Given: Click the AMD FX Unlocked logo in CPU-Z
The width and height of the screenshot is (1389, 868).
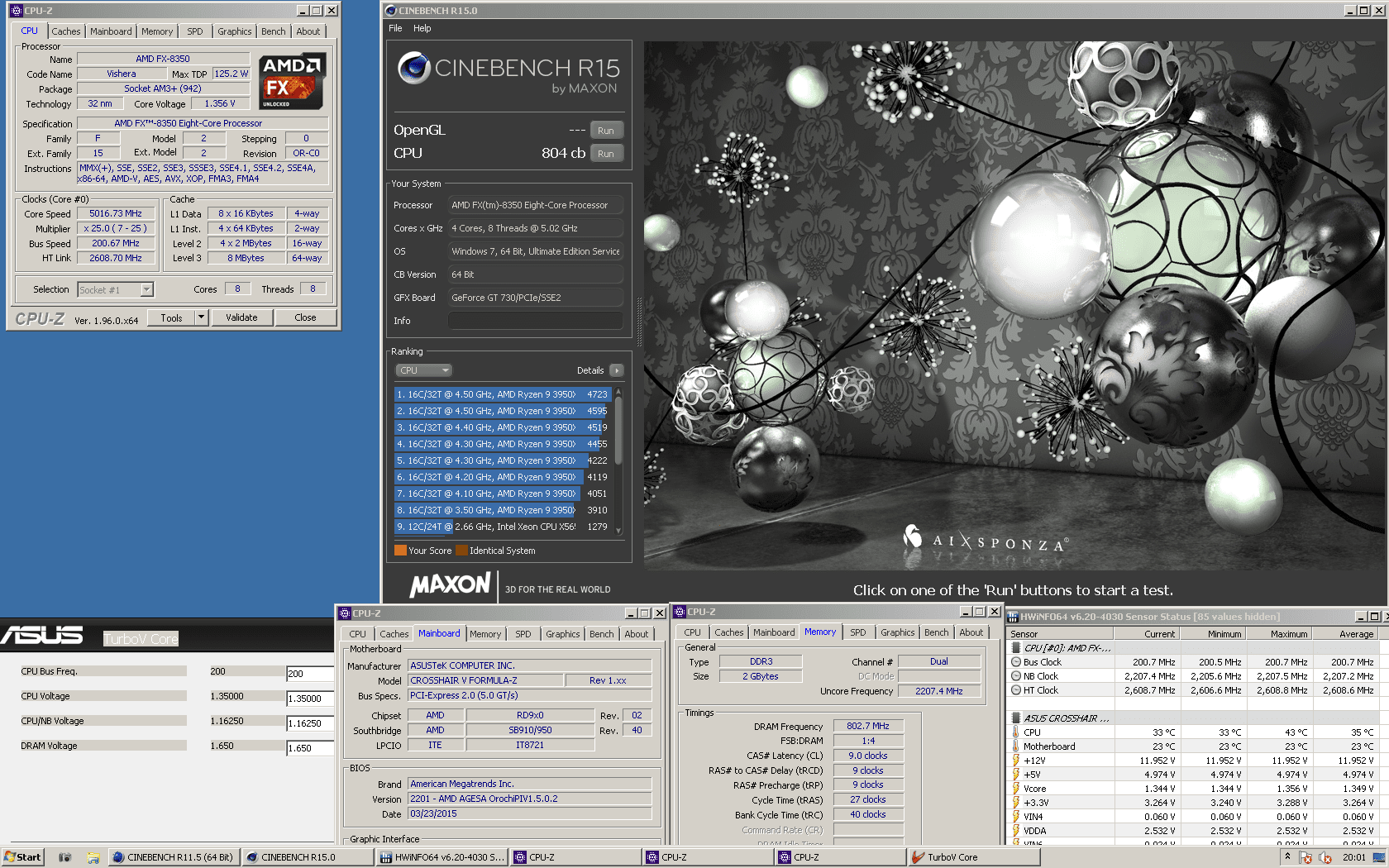Looking at the screenshot, I should 293,81.
